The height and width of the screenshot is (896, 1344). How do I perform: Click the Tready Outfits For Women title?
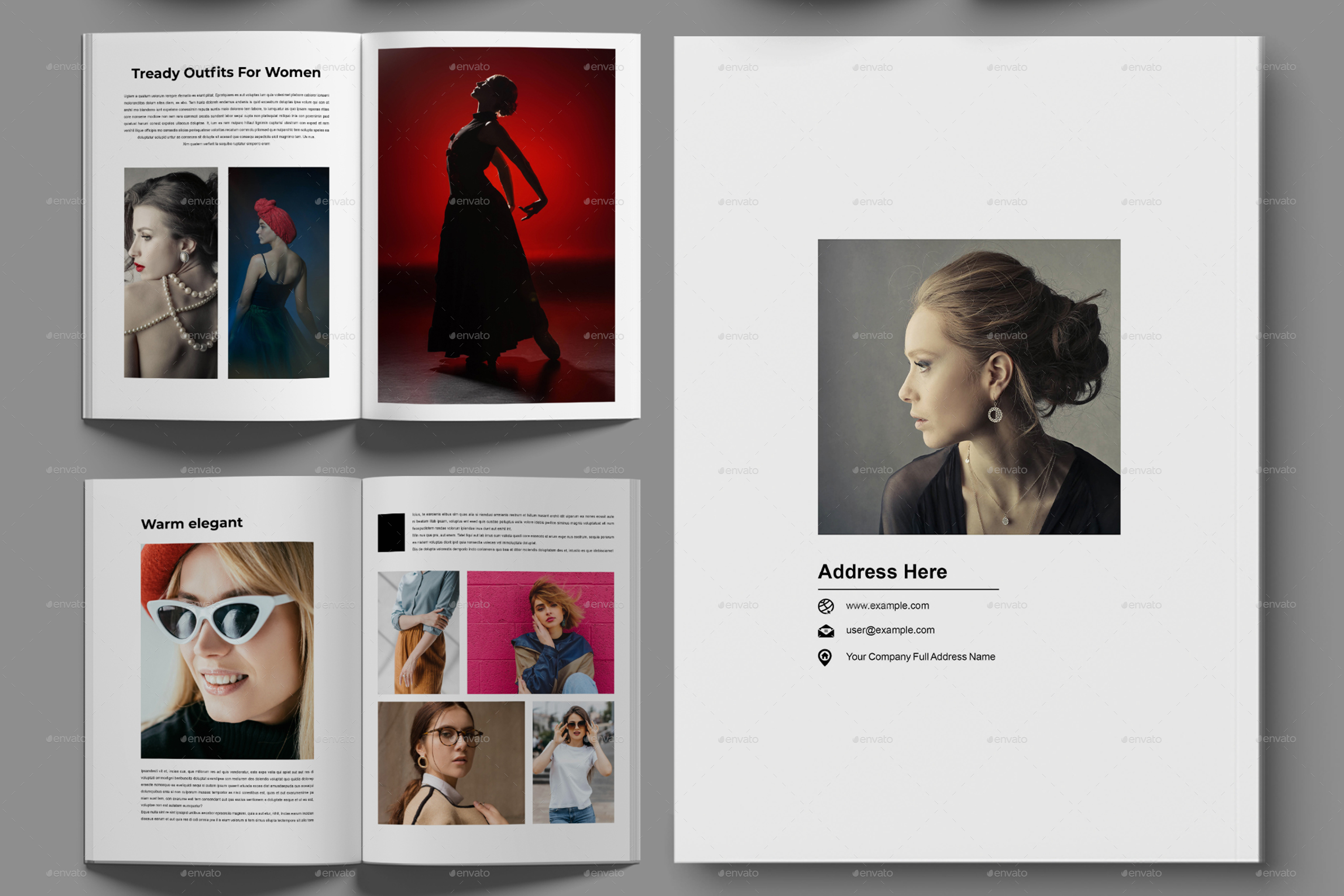click(226, 73)
